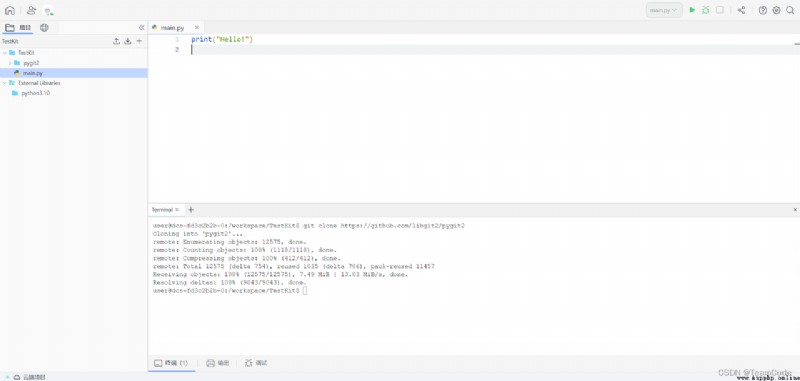Open search with the magnifier icon
Image resolution: width=800 pixels, height=381 pixels.
[x=790, y=10]
